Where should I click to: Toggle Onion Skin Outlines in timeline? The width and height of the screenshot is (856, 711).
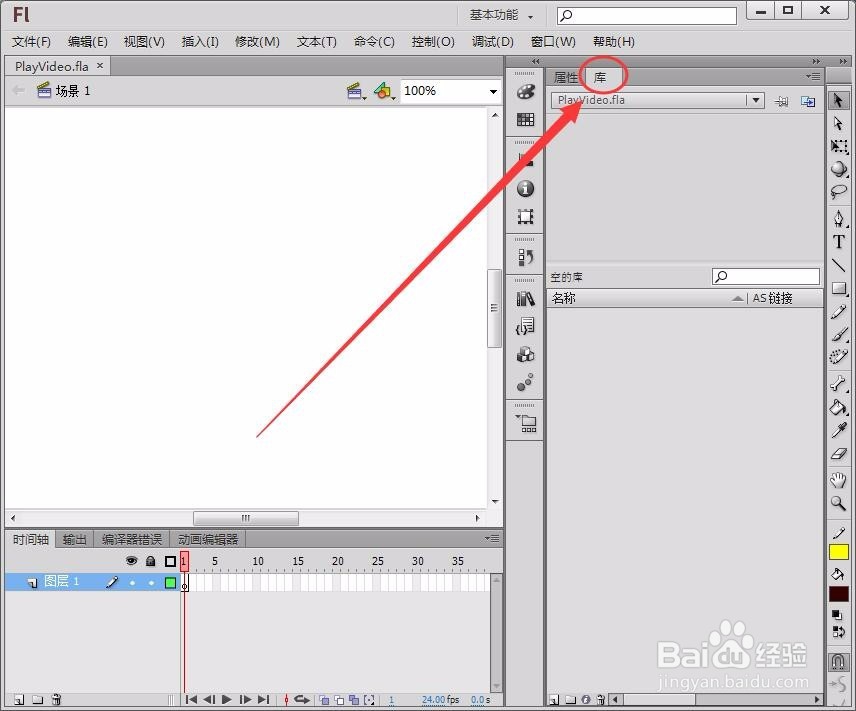point(339,700)
